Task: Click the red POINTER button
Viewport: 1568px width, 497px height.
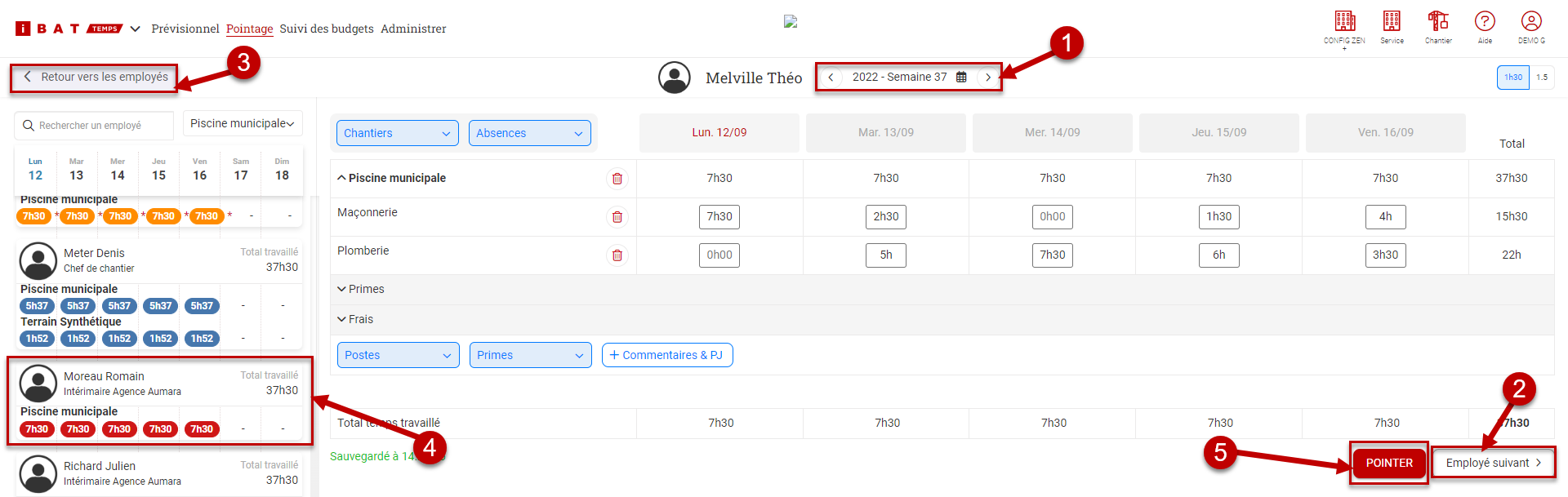Action: pos(1388,463)
